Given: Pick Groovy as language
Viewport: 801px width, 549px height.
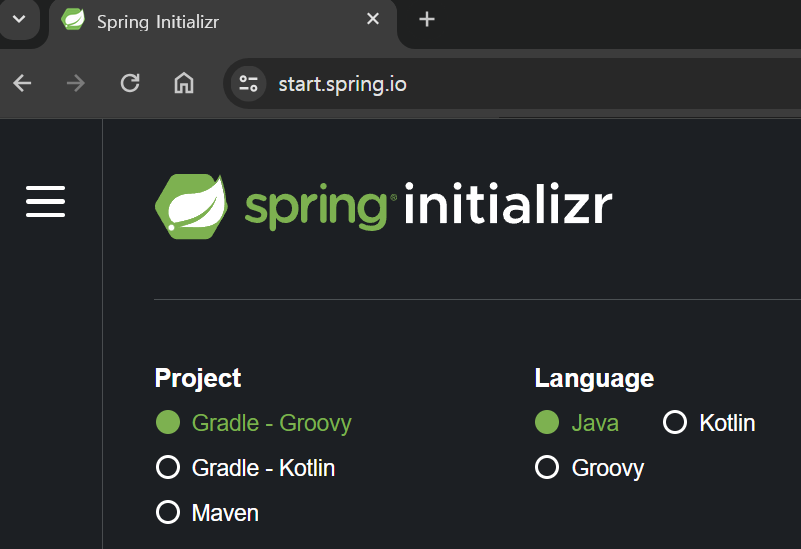Looking at the screenshot, I should click(x=547, y=467).
